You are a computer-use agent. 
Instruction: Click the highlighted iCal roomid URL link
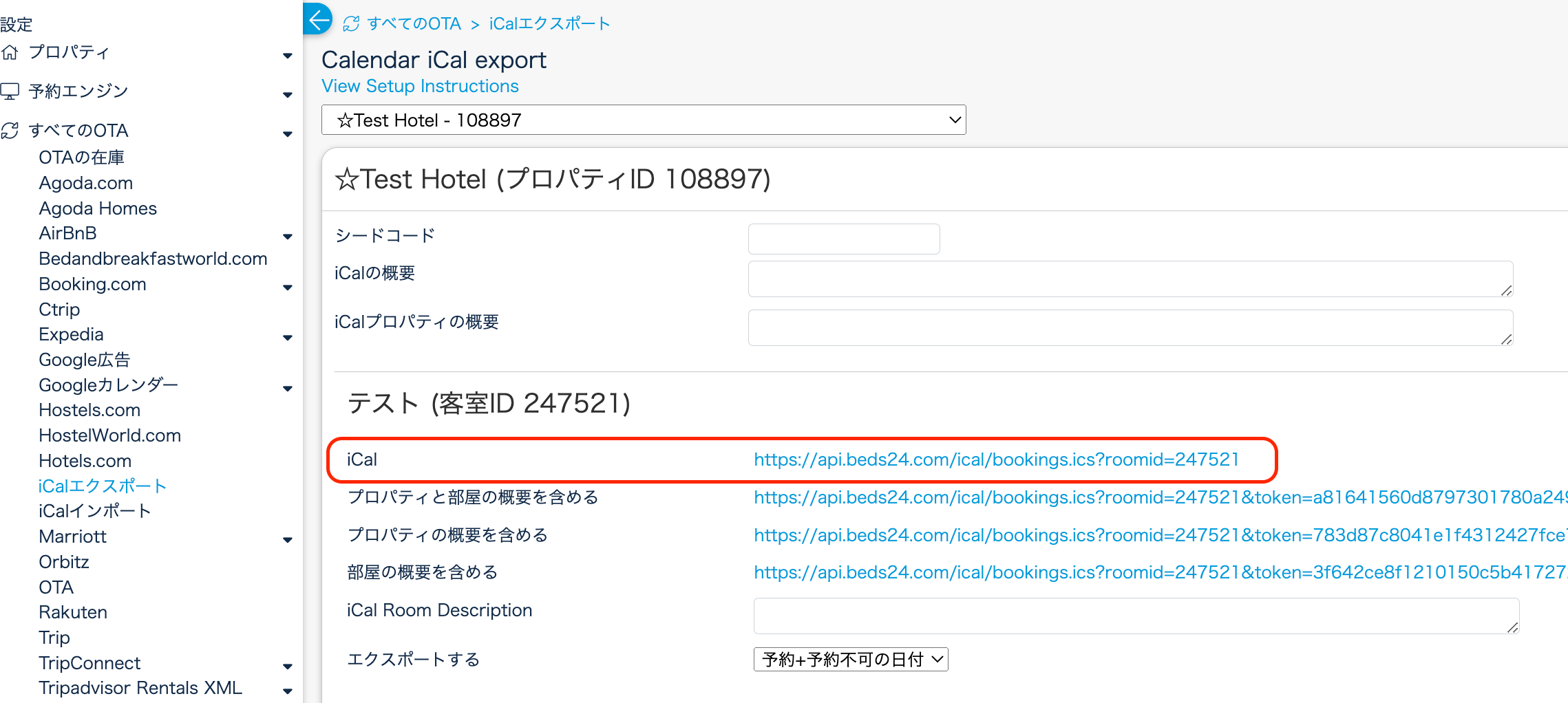(x=996, y=459)
